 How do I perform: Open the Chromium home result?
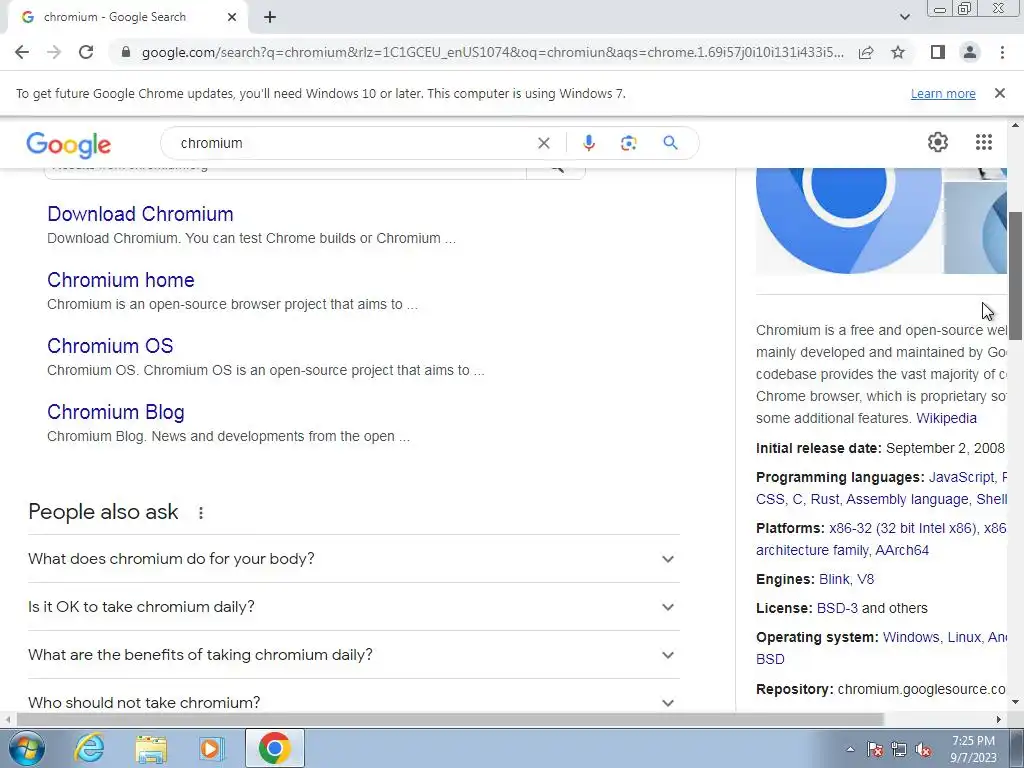(x=121, y=280)
